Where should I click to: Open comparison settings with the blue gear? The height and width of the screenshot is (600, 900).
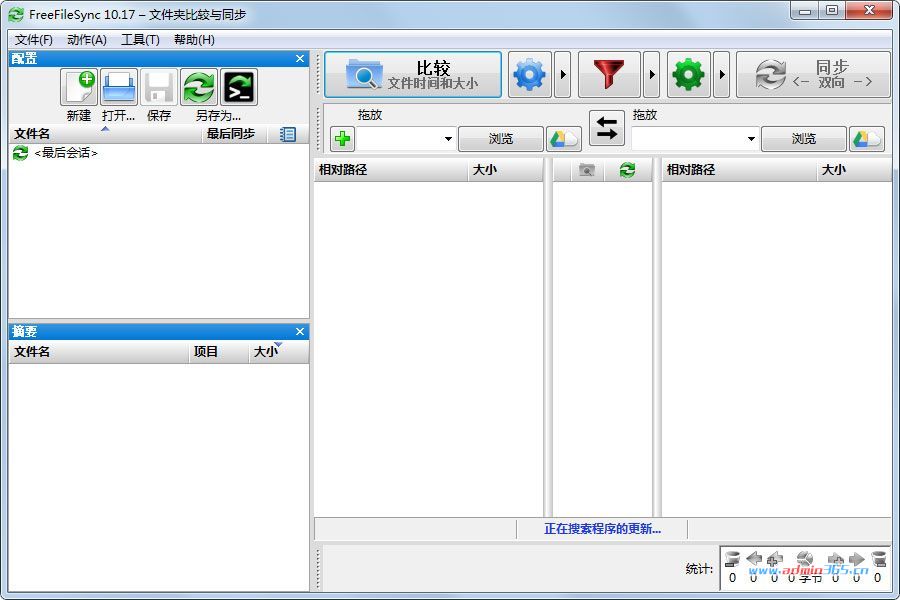530,75
